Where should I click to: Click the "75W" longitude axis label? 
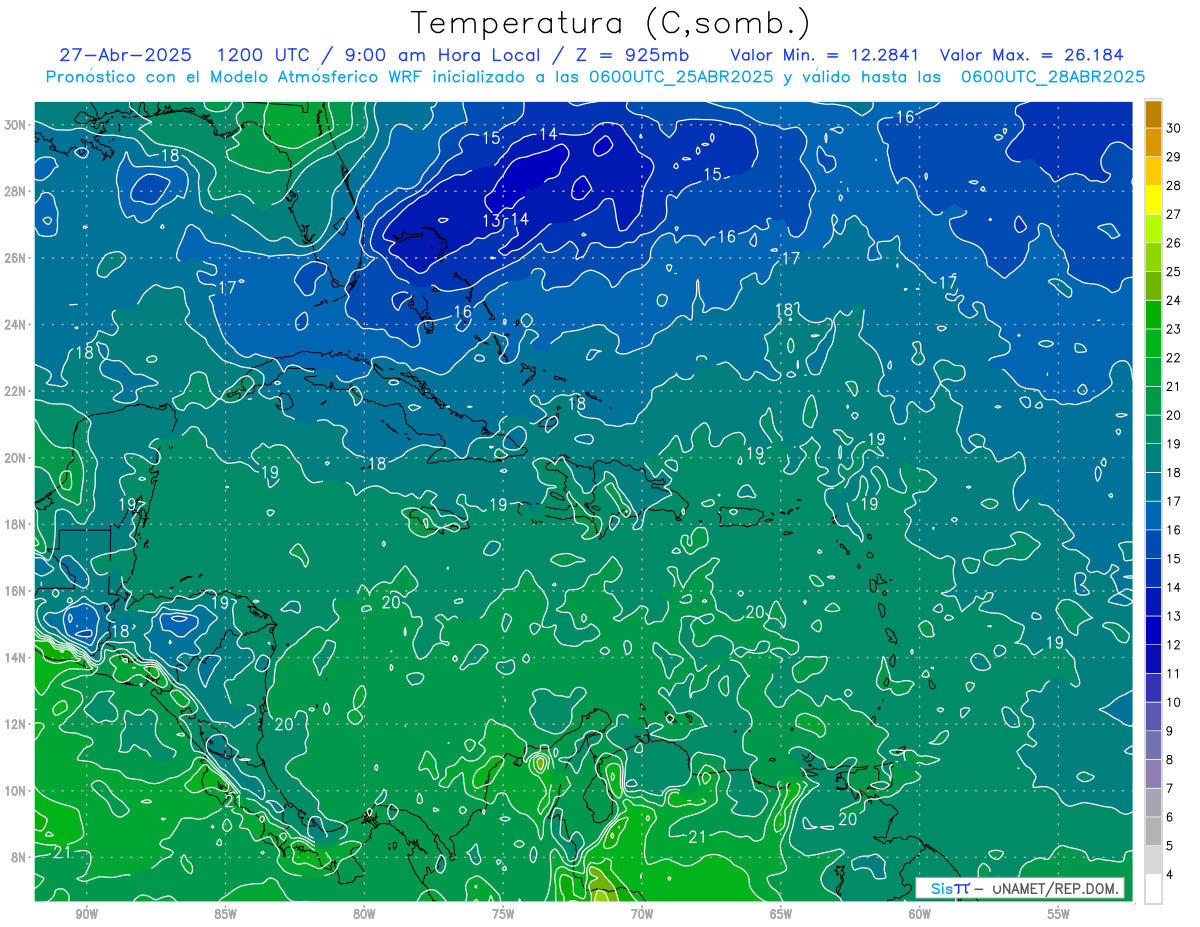503,914
